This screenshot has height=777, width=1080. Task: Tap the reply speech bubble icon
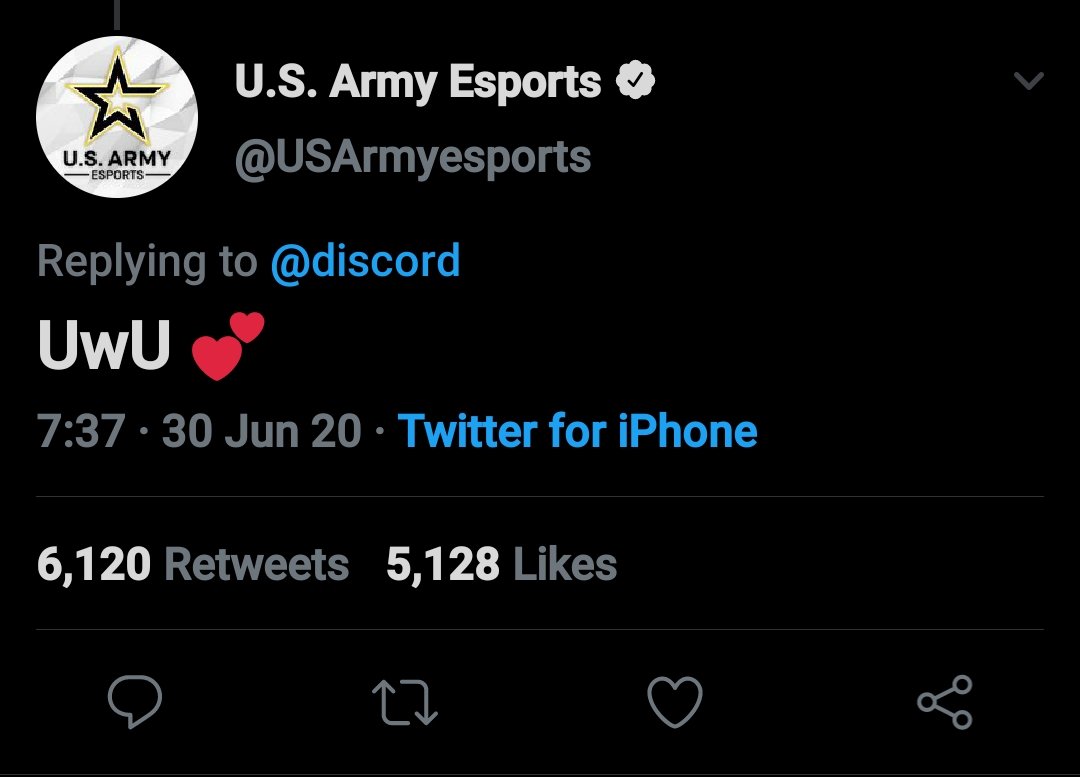point(135,701)
